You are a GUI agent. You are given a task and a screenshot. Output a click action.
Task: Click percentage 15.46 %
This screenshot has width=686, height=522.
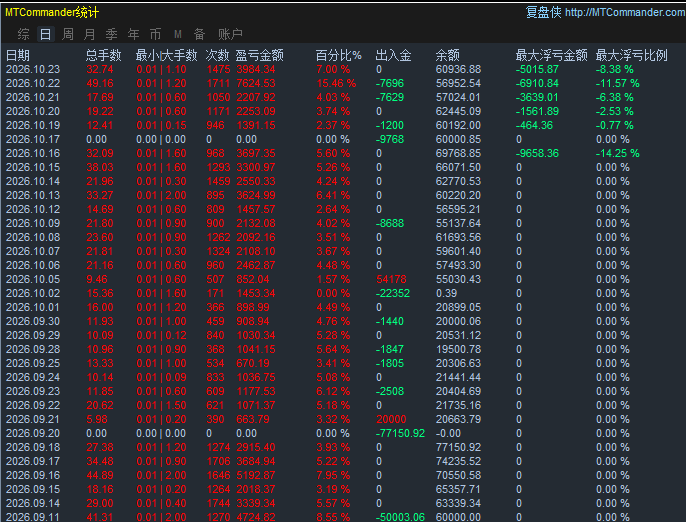coord(336,83)
